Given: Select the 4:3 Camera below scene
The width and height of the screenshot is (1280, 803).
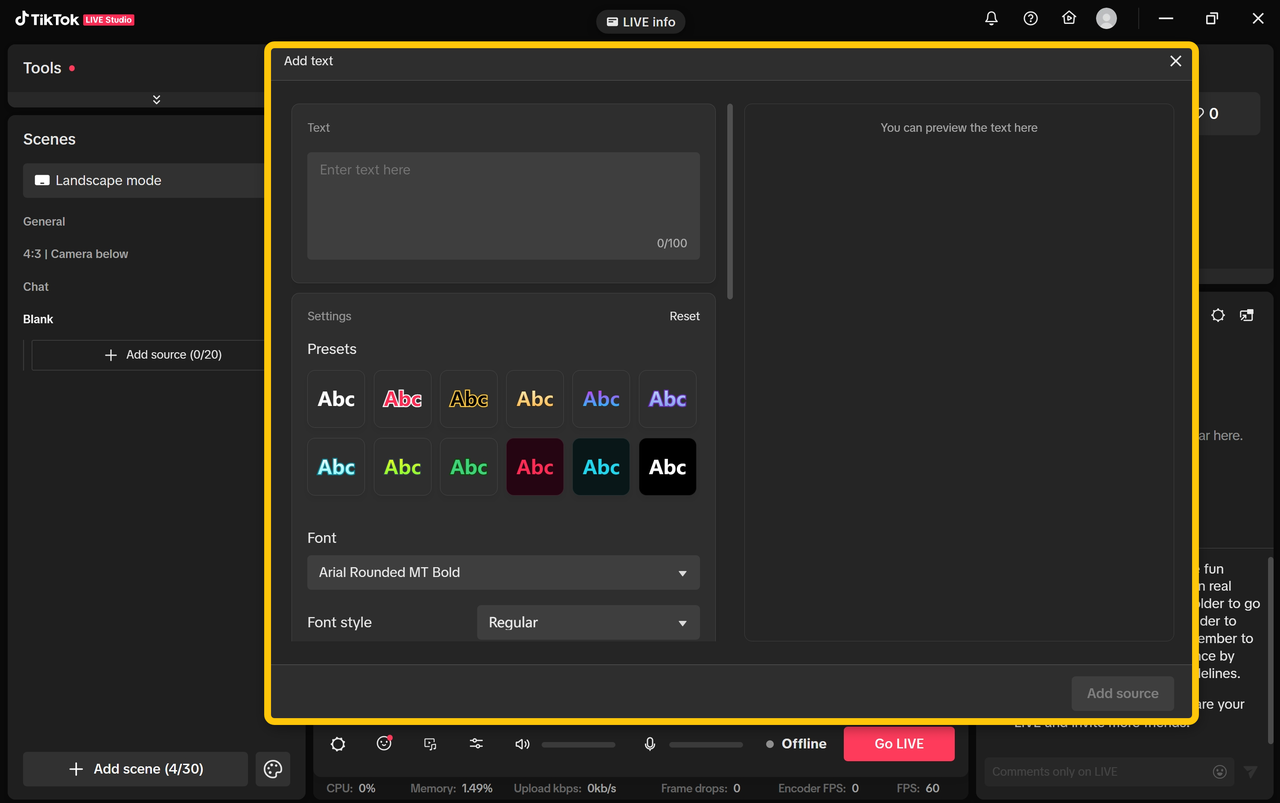Looking at the screenshot, I should [76, 254].
